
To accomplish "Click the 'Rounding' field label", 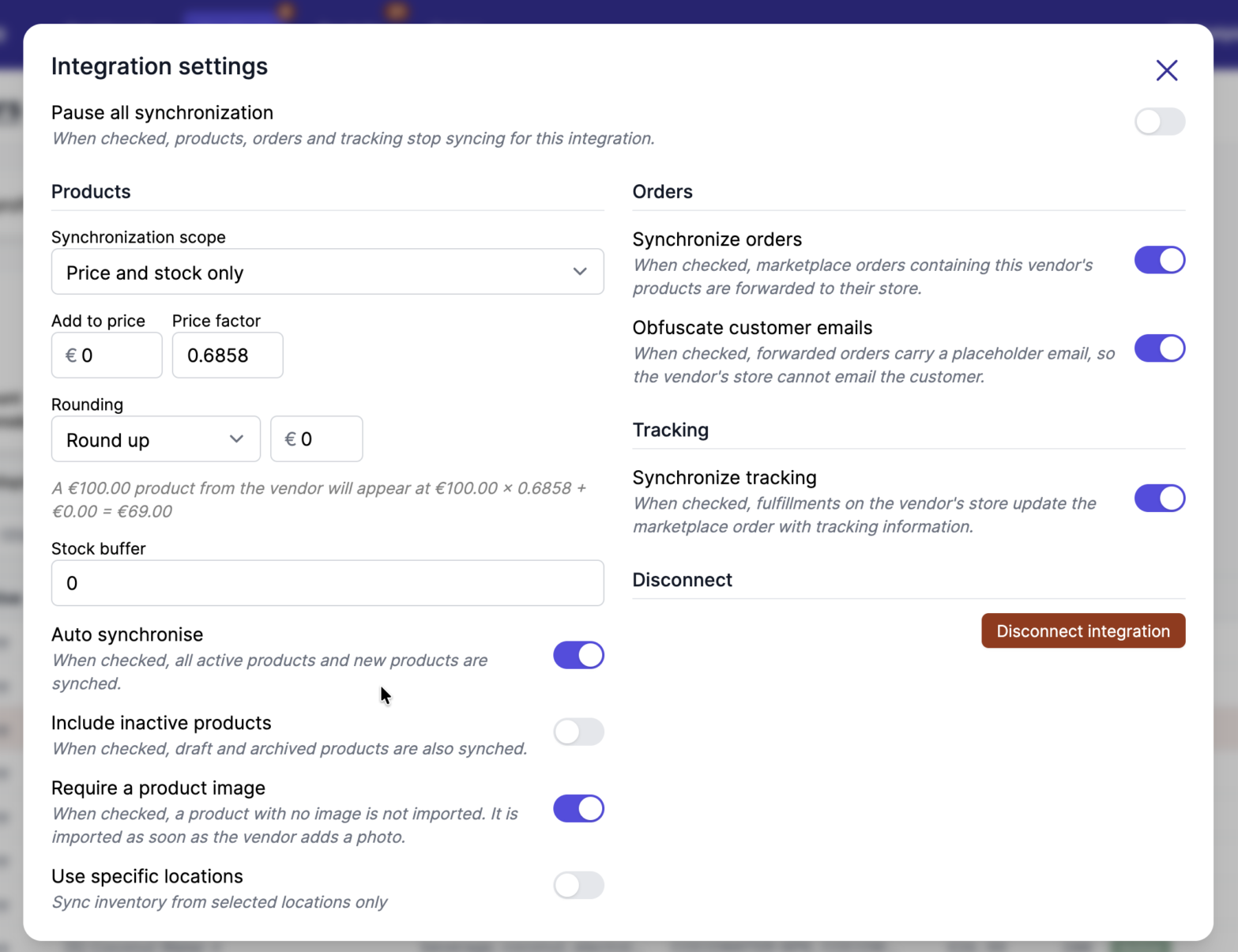I will (x=87, y=405).
